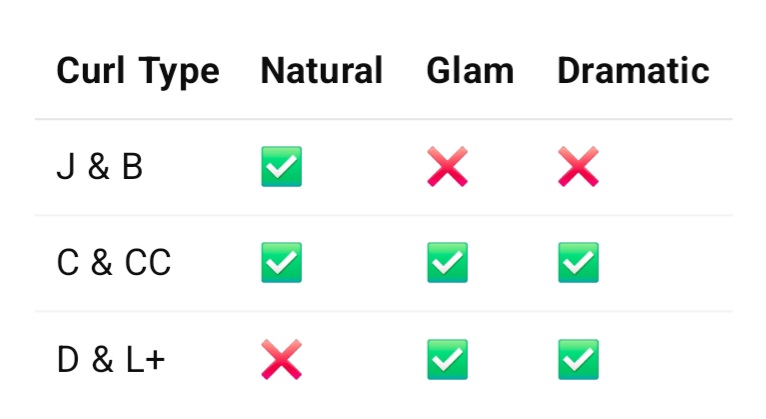Click the green check for D & L+ Dramatic
Screen dimensions: 766x419
[578, 359]
